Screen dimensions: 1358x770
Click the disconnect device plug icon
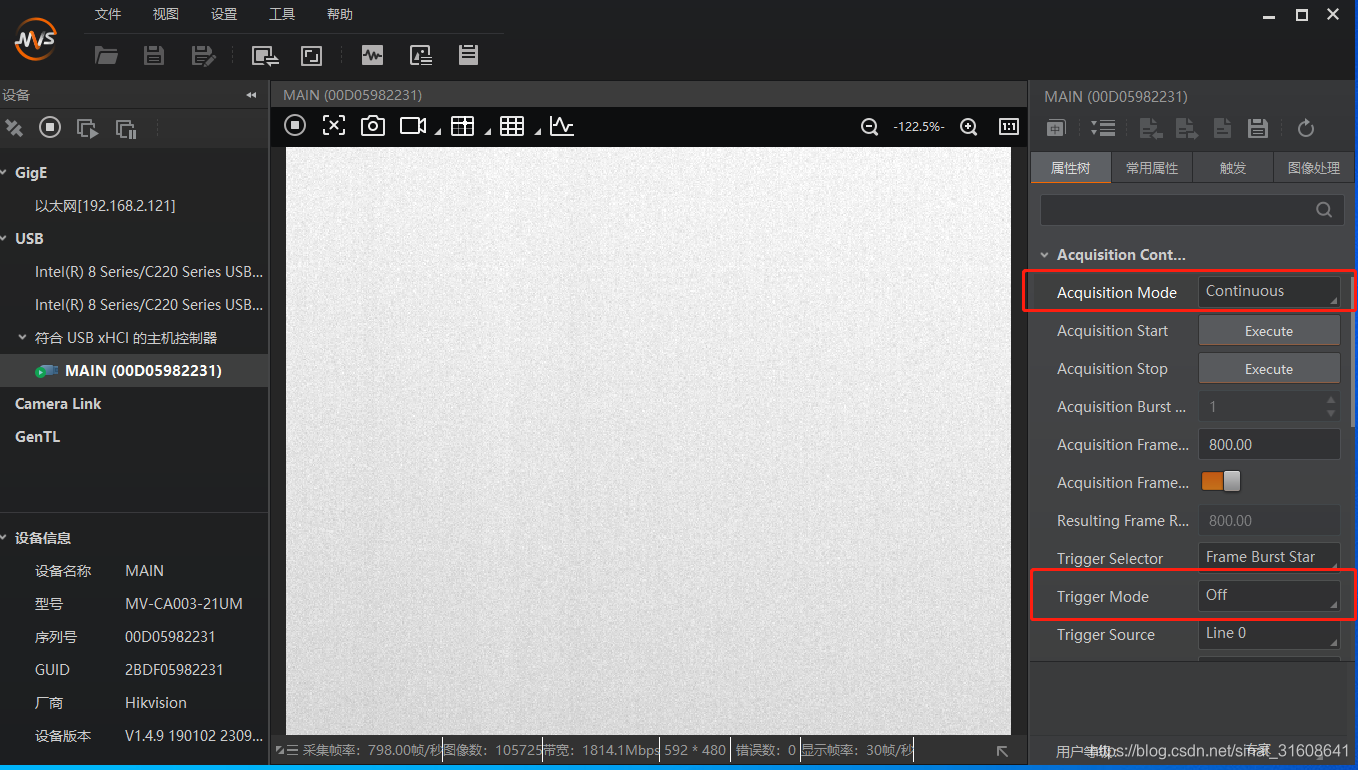(x=14, y=128)
